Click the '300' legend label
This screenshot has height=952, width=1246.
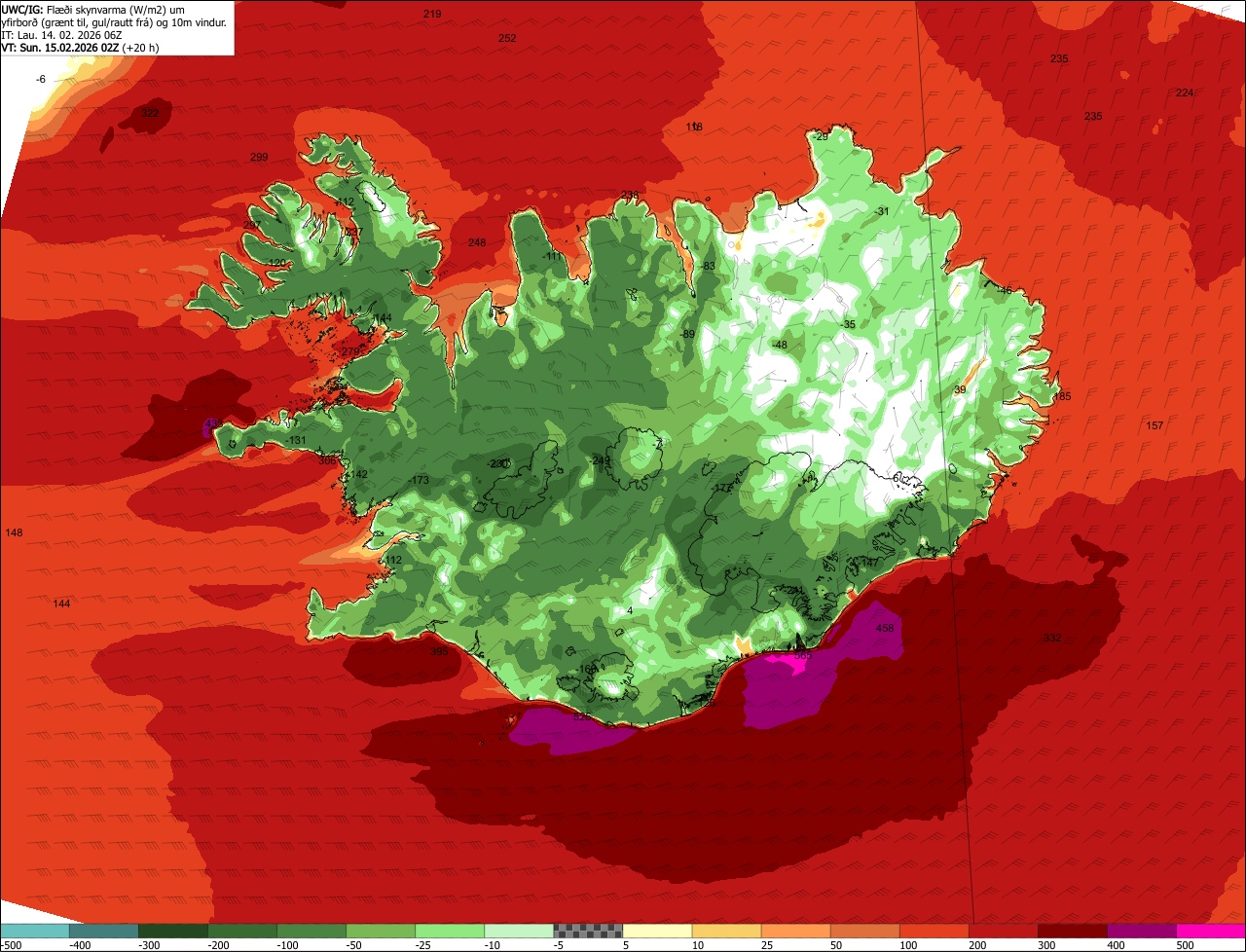(1045, 944)
